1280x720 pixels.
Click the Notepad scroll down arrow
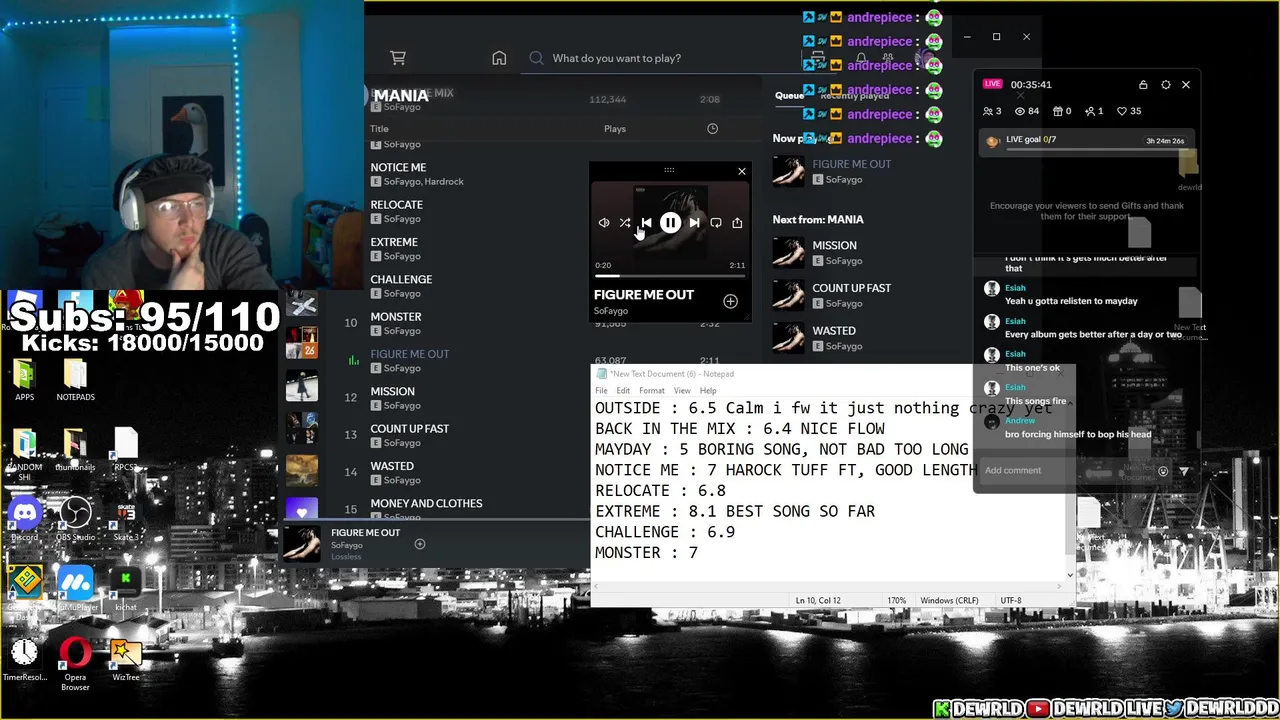(x=1069, y=575)
